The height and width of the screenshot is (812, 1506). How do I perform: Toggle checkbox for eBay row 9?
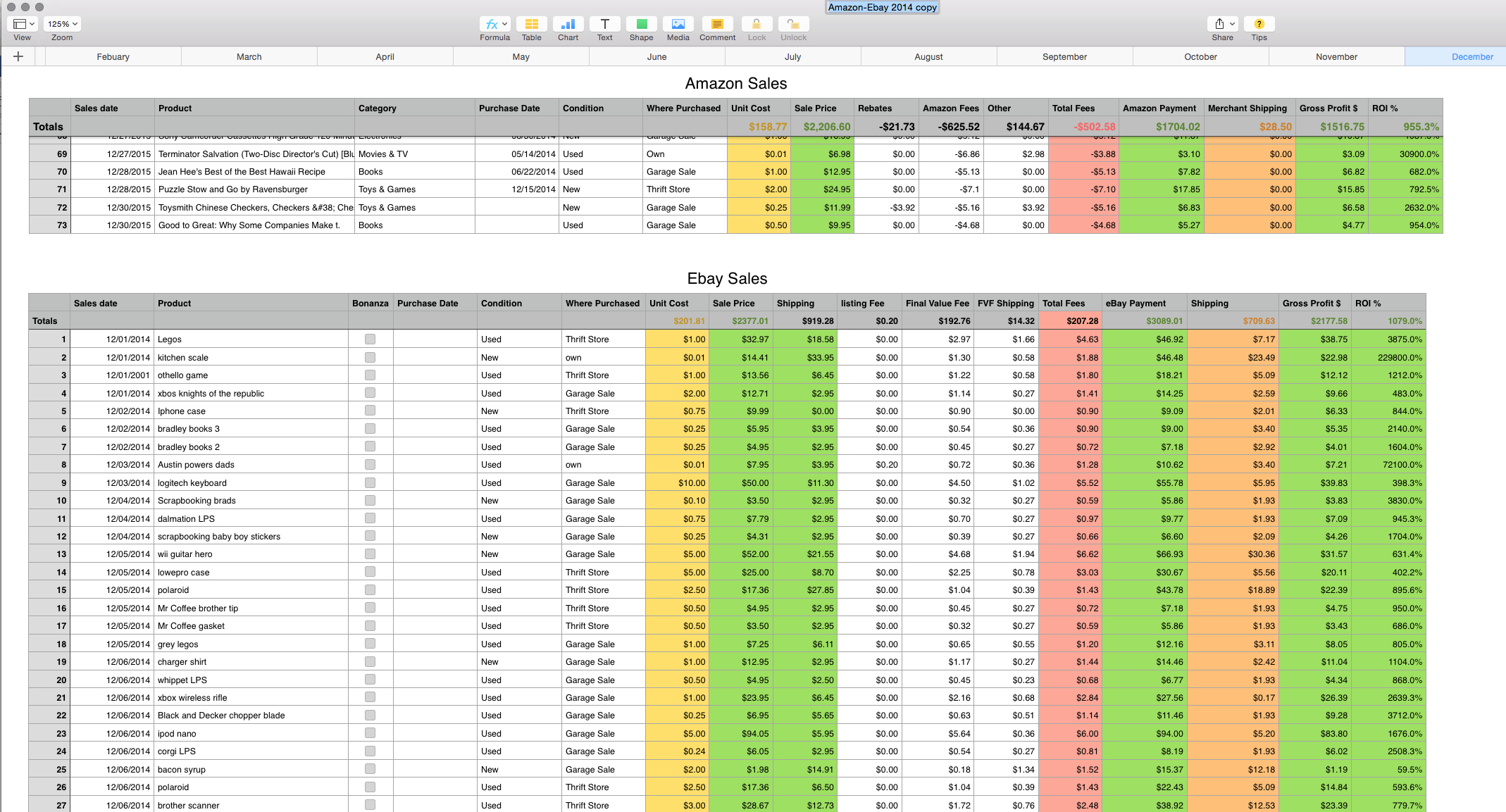click(370, 482)
